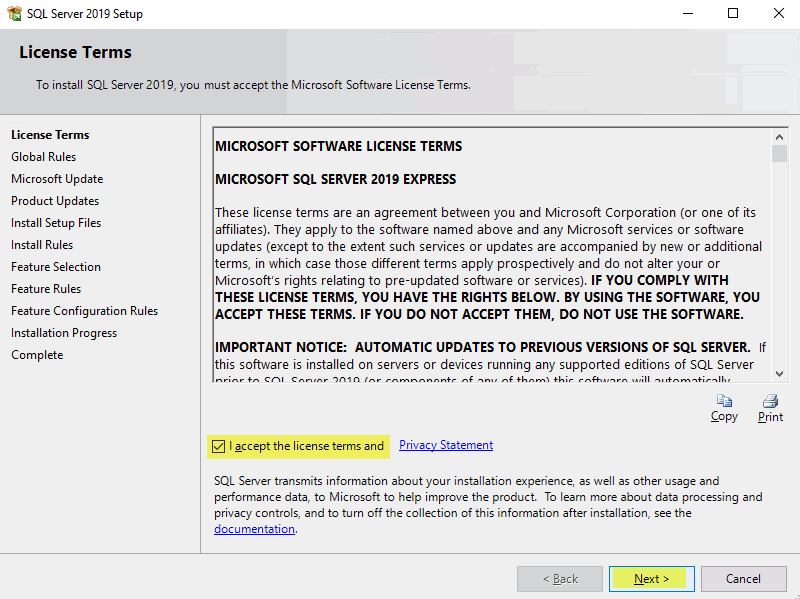Click the Print icon for license text
This screenshot has height=599, width=800.
point(770,401)
